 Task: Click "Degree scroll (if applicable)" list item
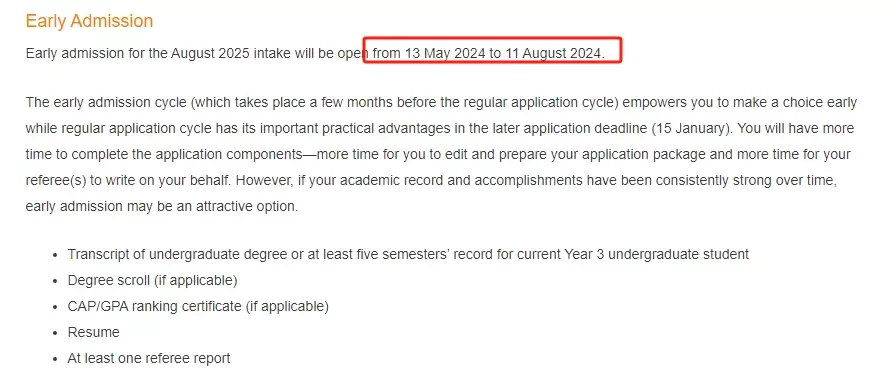coord(152,280)
